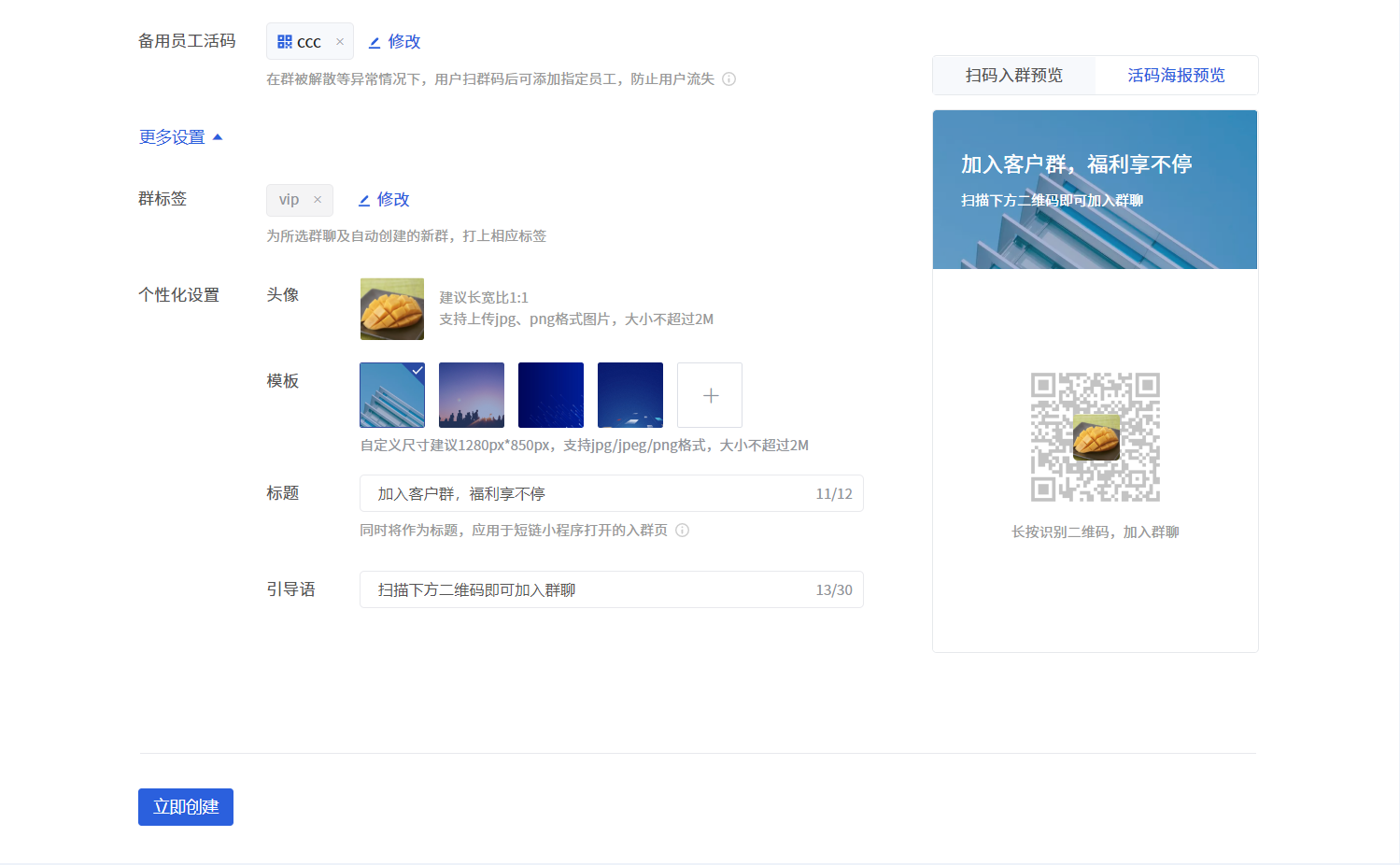This screenshot has height=865, width=1400.
Task: Click the edit pencil icon beside vip
Action: pyautogui.click(x=364, y=201)
